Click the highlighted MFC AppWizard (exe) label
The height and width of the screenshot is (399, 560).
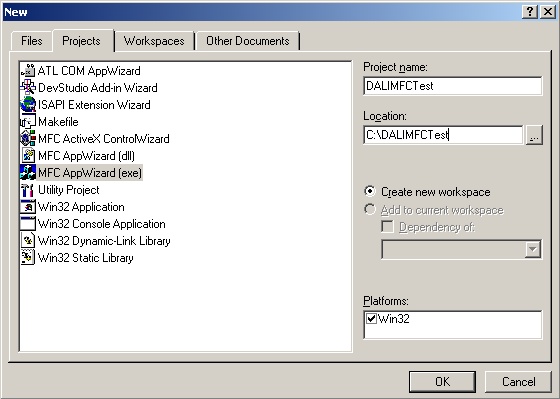(90, 173)
